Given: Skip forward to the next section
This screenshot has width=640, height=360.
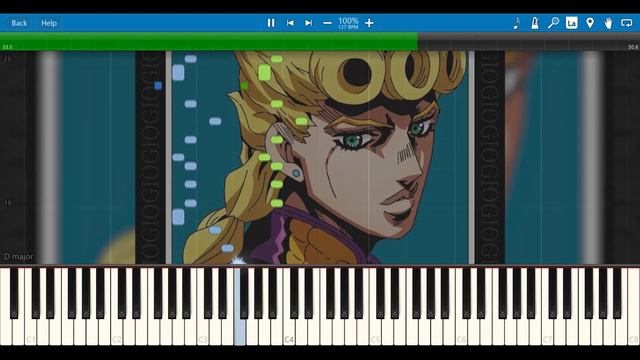Looking at the screenshot, I should pos(309,23).
